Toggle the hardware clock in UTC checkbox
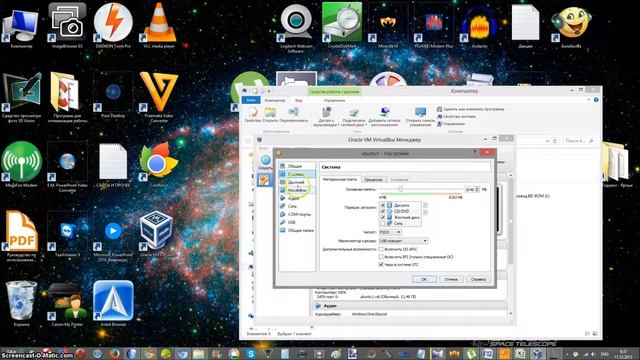640x360 pixels. [381, 264]
